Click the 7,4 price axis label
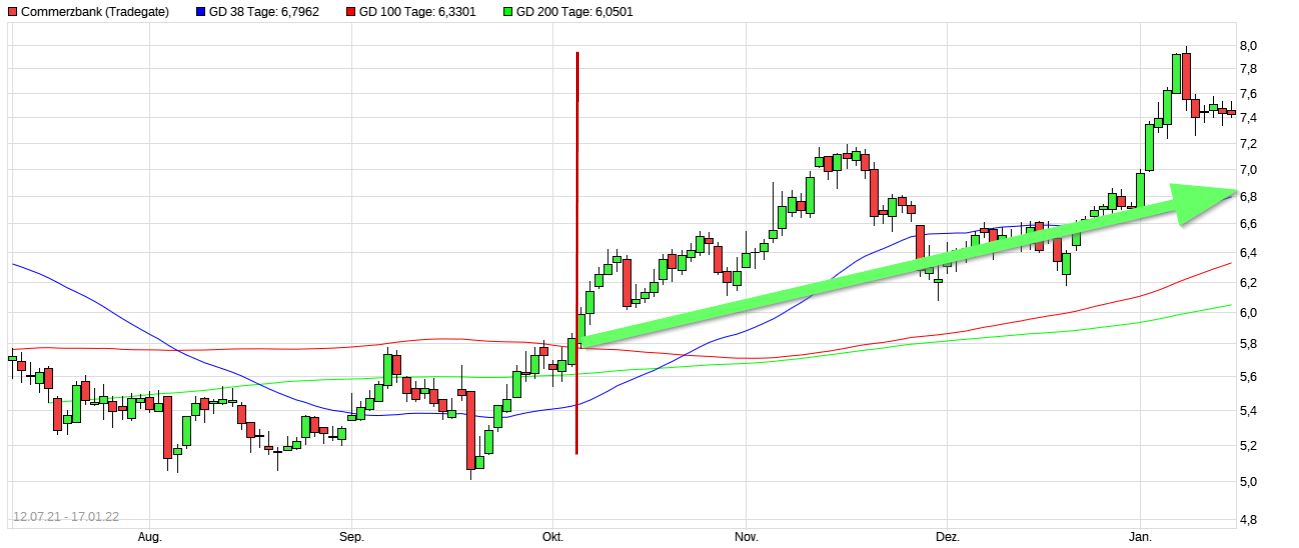This screenshot has height=548, width=1299. (1248, 118)
